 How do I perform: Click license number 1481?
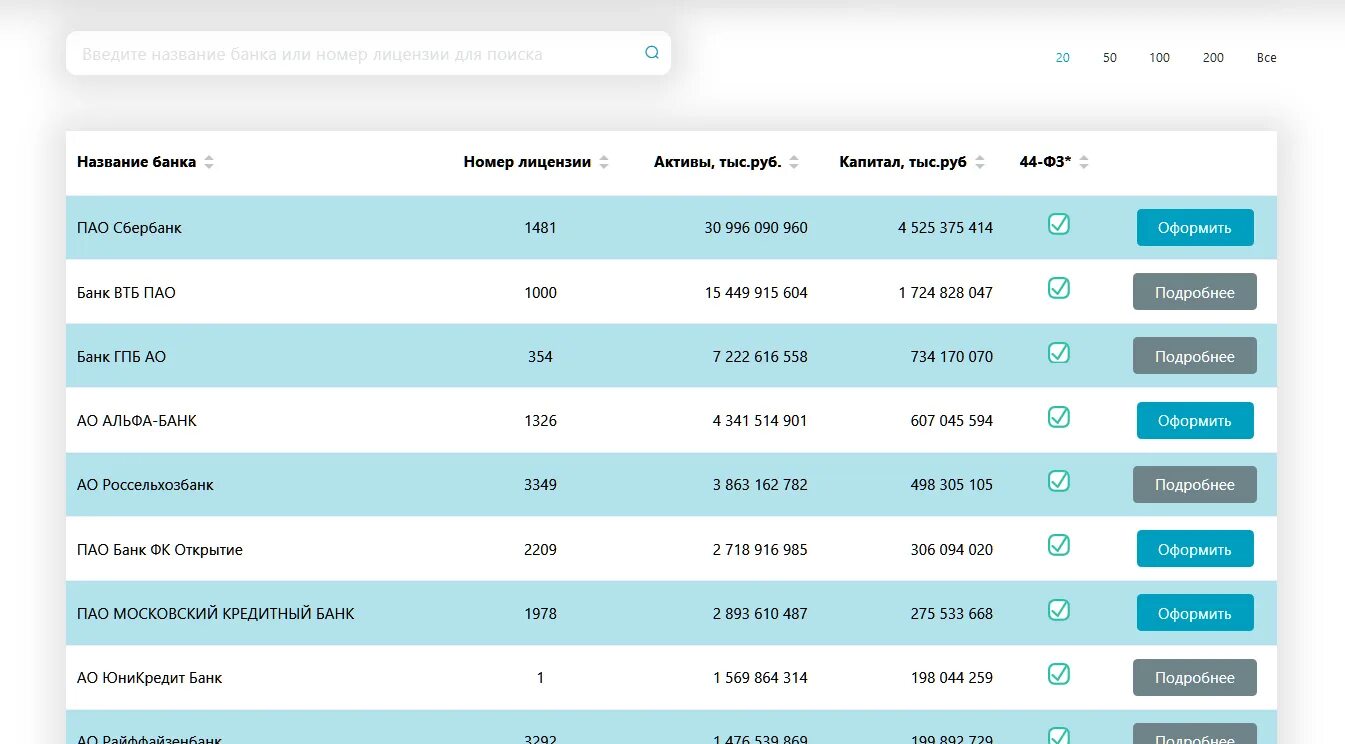point(540,228)
